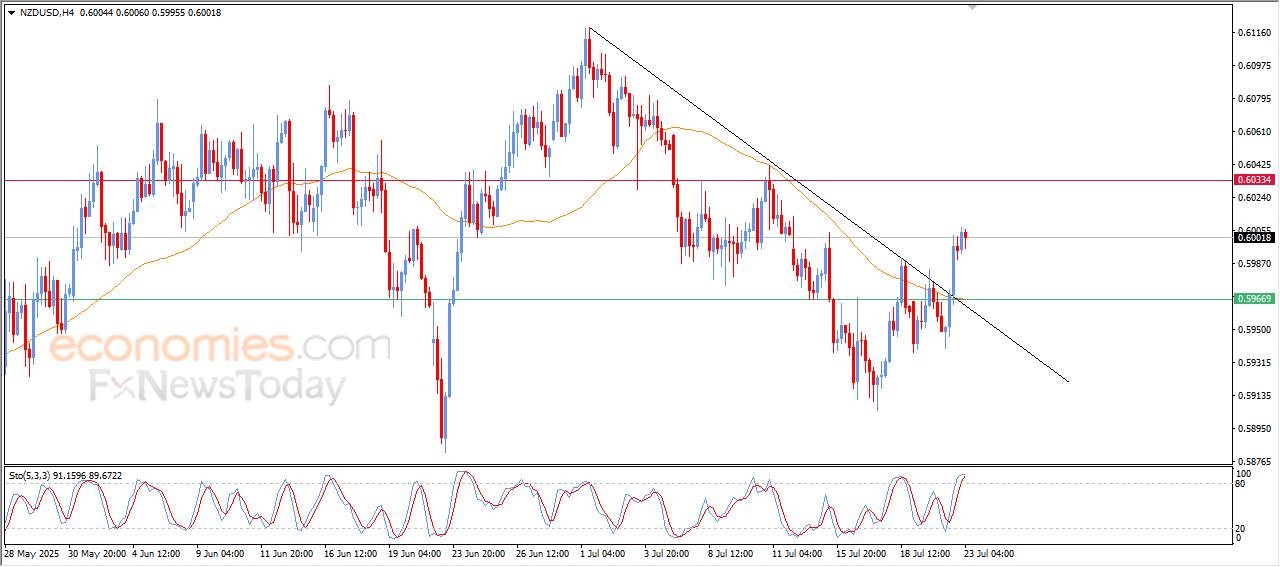Click the 26 Jun 12:00 time label

(543, 553)
